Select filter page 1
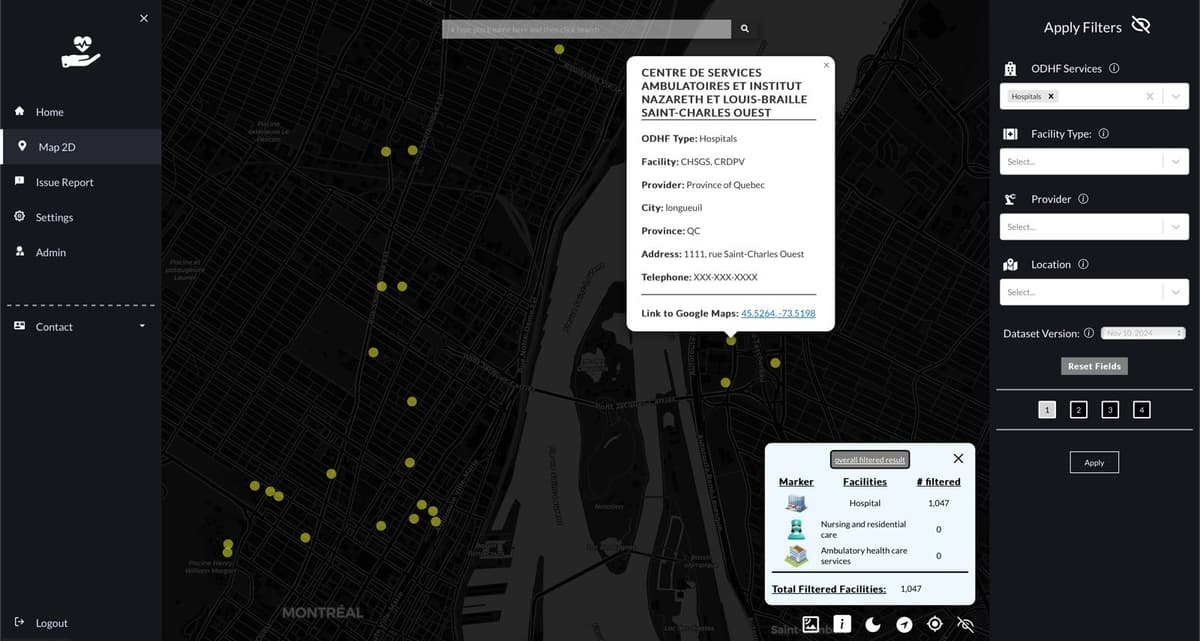The image size is (1200, 641). 1046,409
